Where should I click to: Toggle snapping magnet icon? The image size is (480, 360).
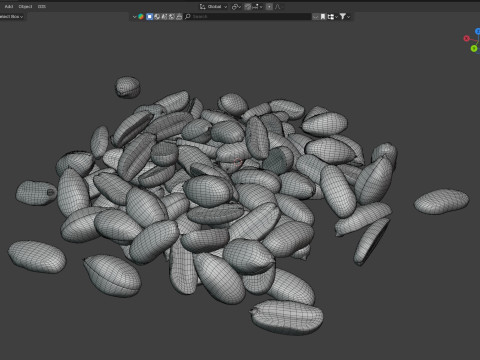[x=248, y=7]
